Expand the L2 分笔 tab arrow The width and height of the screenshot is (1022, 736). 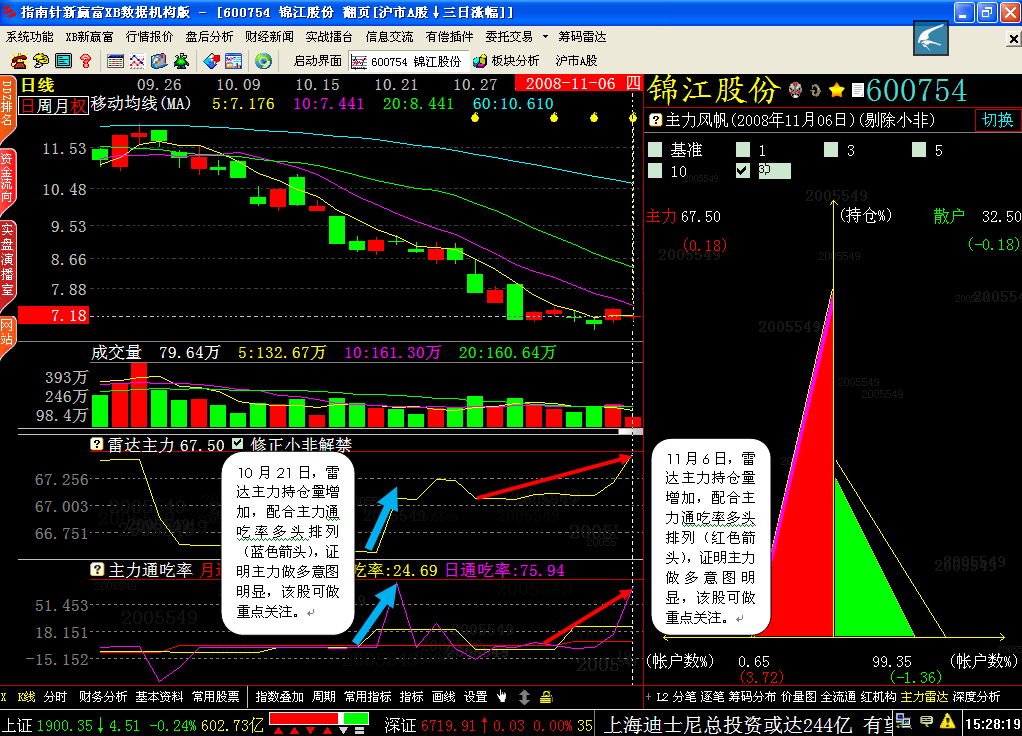point(649,697)
